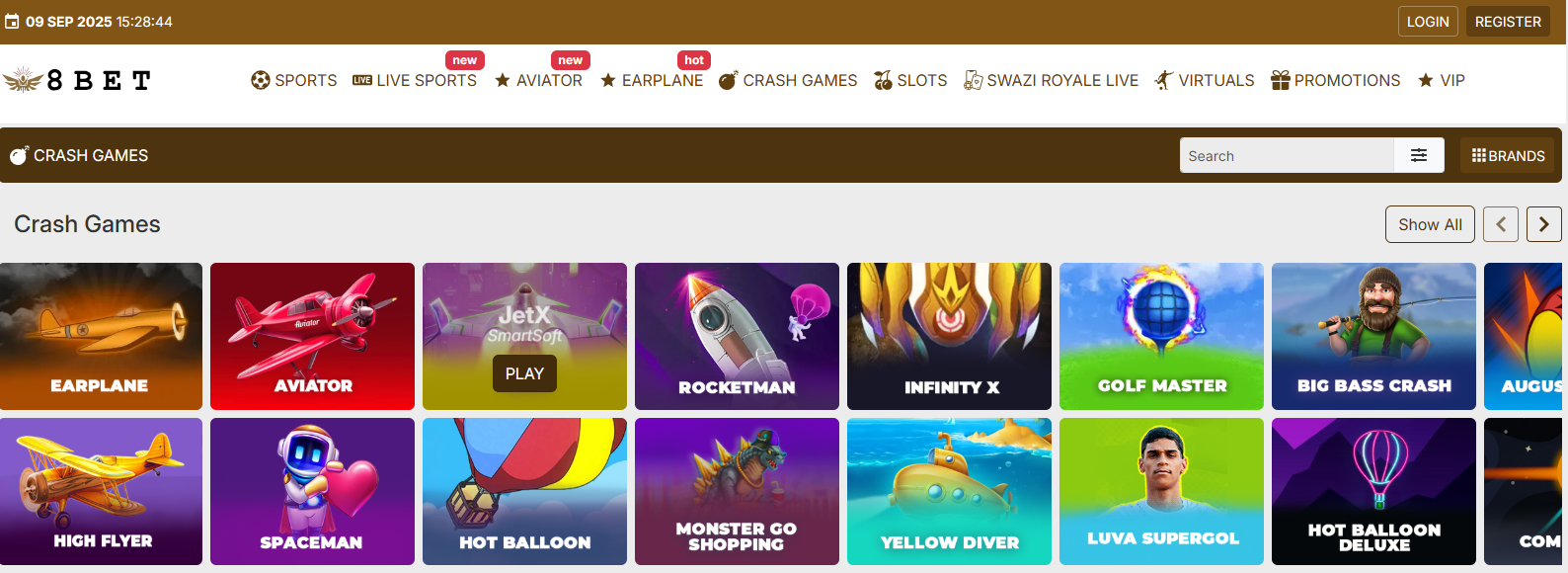Click the Virtuals runner icon
The width and height of the screenshot is (1568, 573).
point(1164,80)
